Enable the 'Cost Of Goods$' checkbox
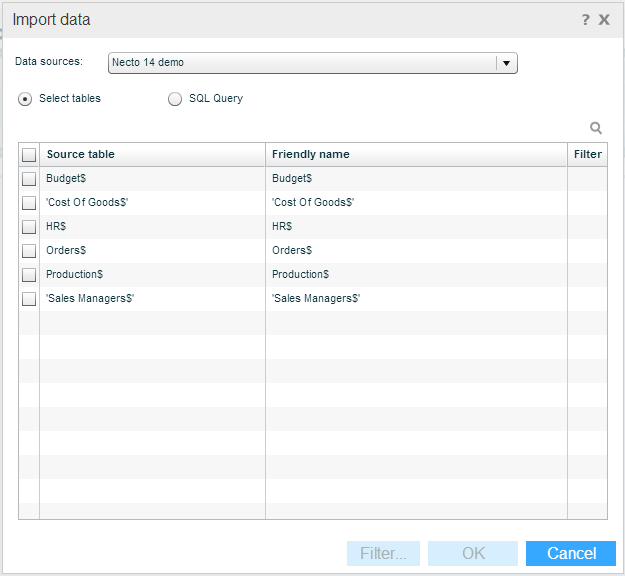Screen dimensions: 625x576 click(x=29, y=203)
